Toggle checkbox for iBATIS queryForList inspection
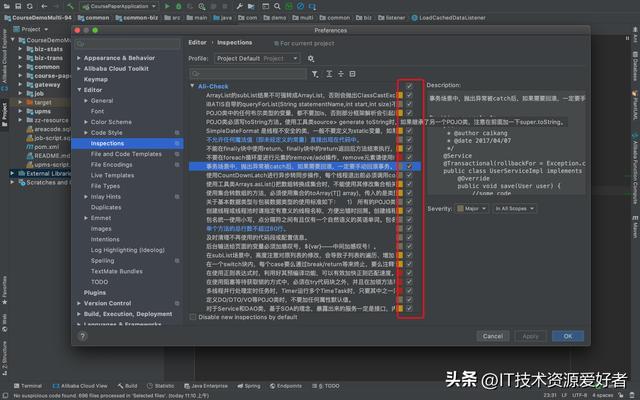The height and width of the screenshot is (400, 640). (409, 104)
